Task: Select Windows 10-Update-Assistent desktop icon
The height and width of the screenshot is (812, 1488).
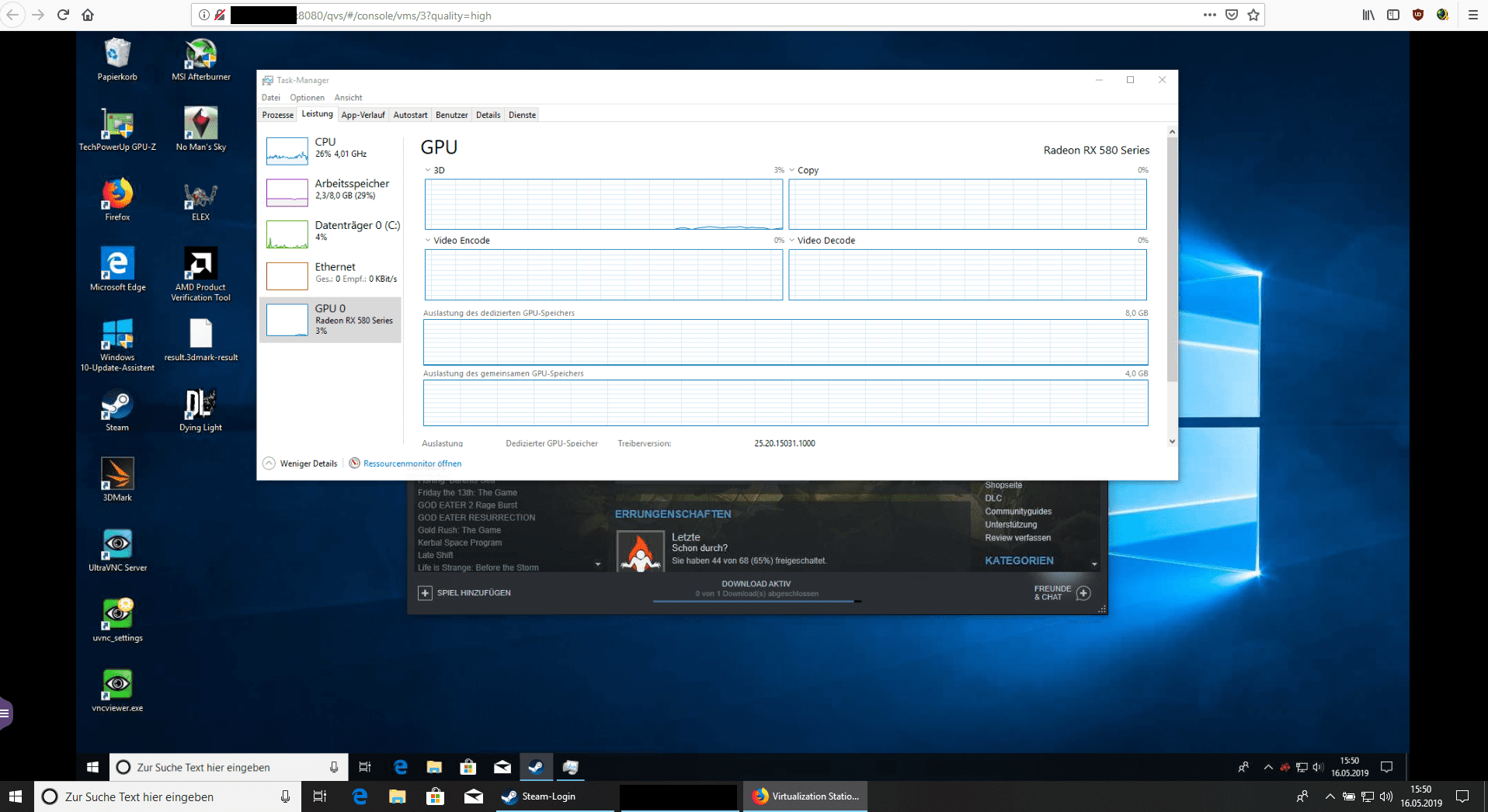Action: pos(117,345)
